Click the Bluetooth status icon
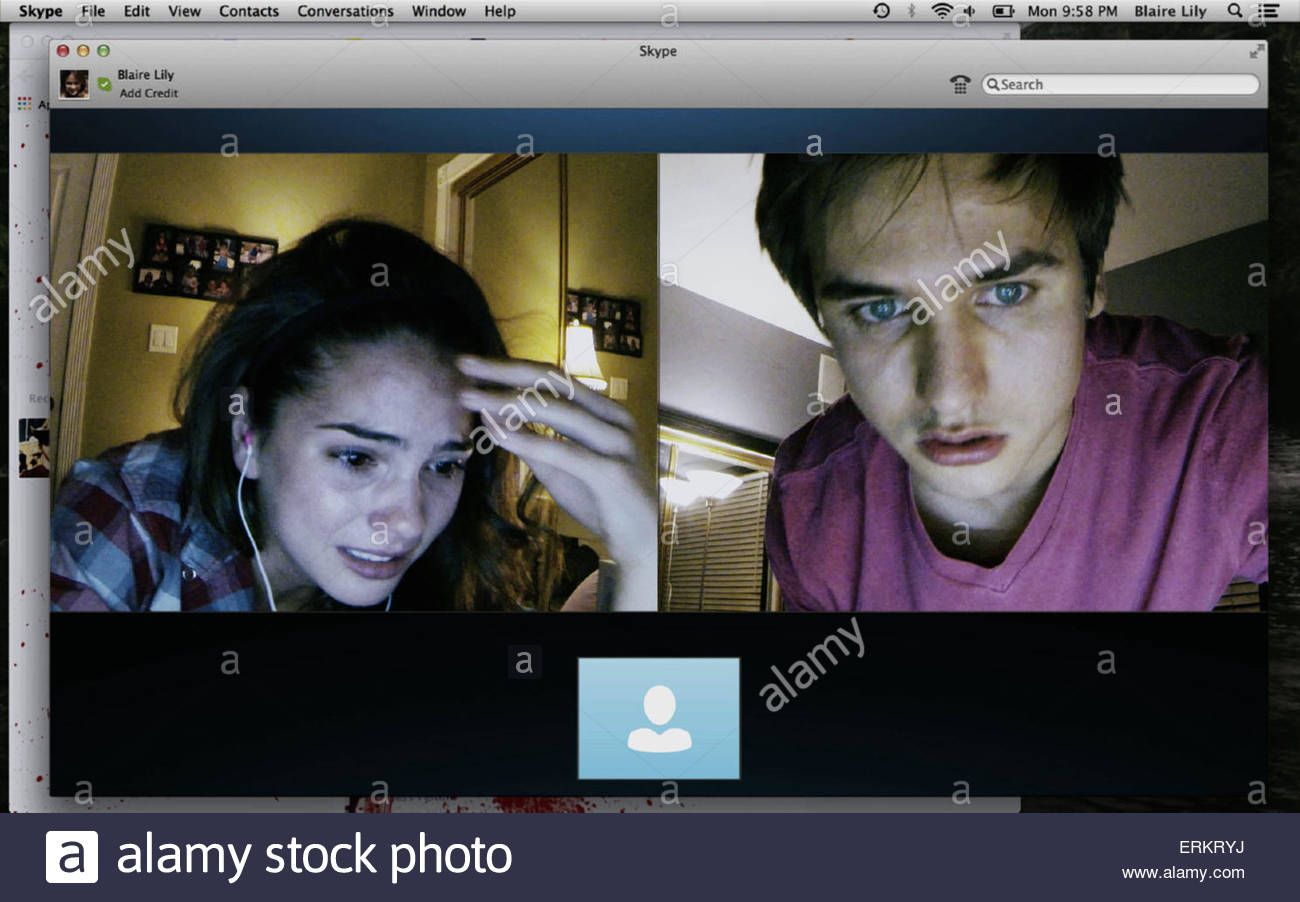The image size is (1300, 902). (911, 11)
